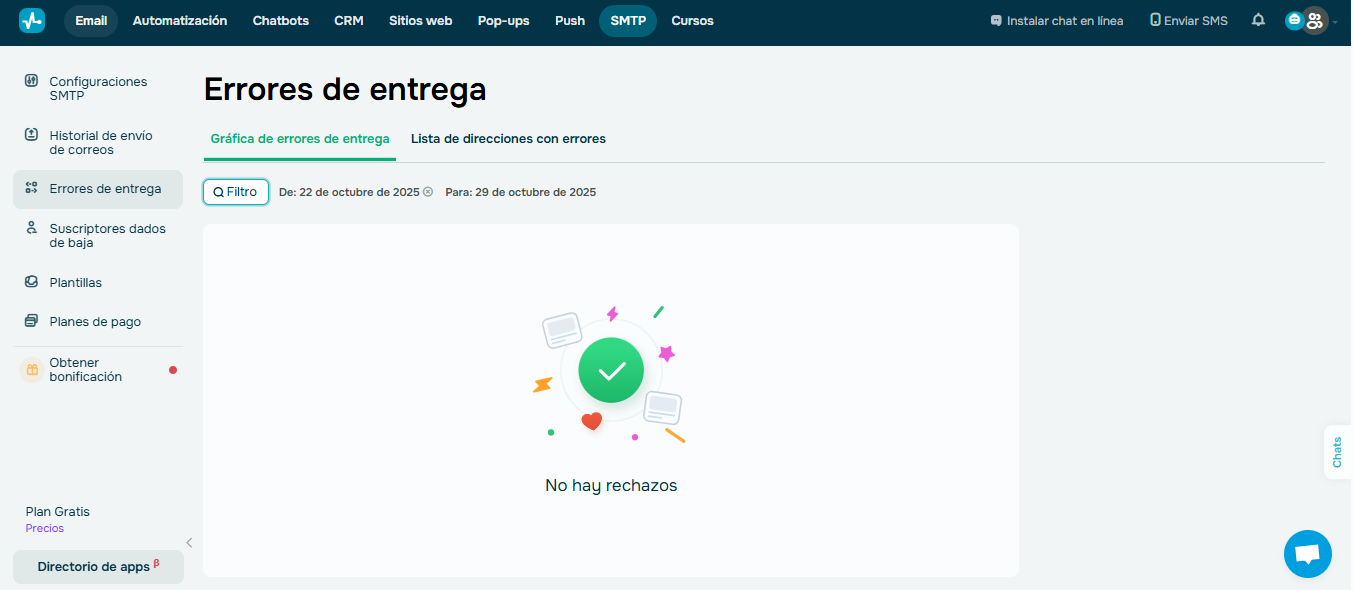Click the Historial de envío de correos clock icon
Image resolution: width=1354 pixels, height=590 pixels.
click(33, 136)
